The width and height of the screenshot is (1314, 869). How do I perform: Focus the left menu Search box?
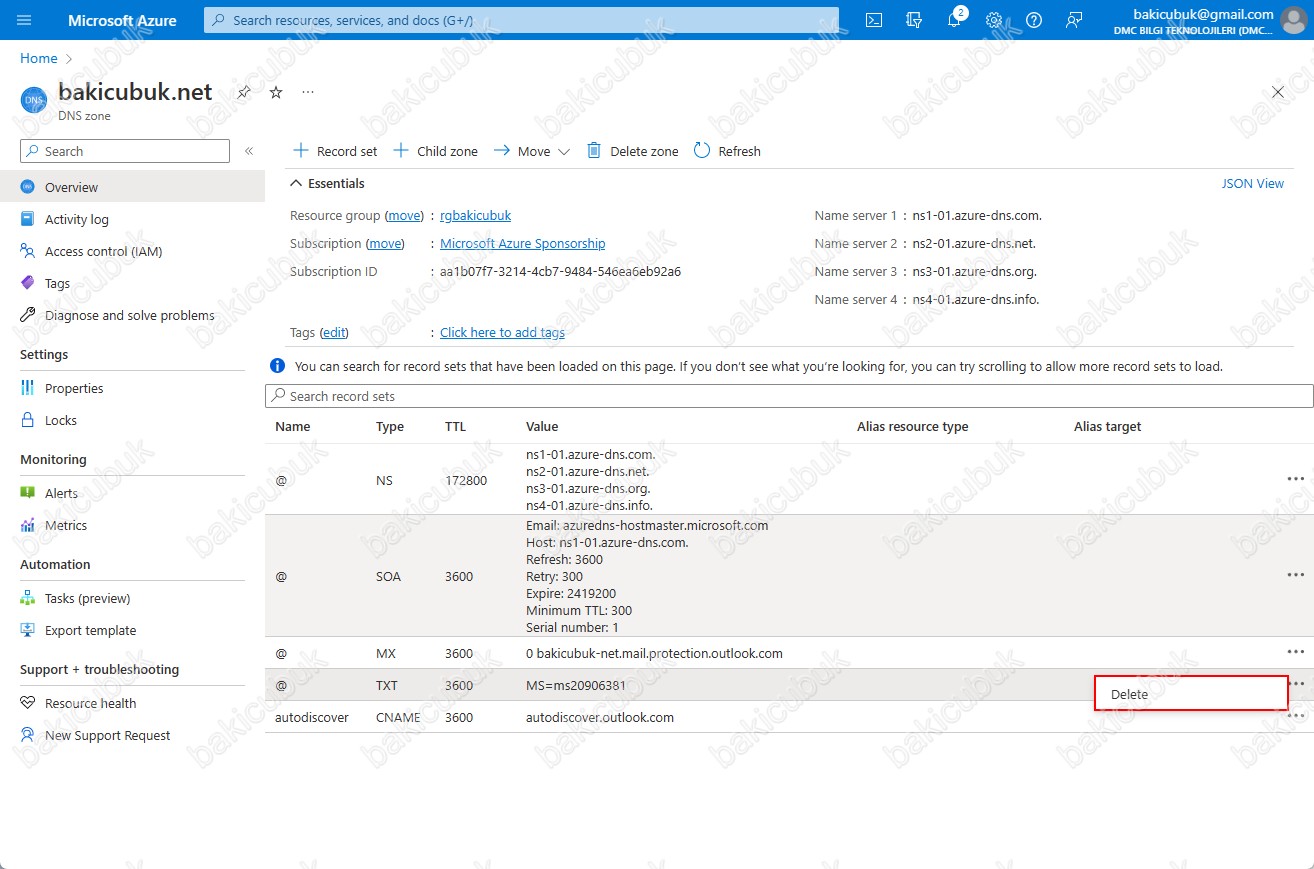click(x=125, y=151)
